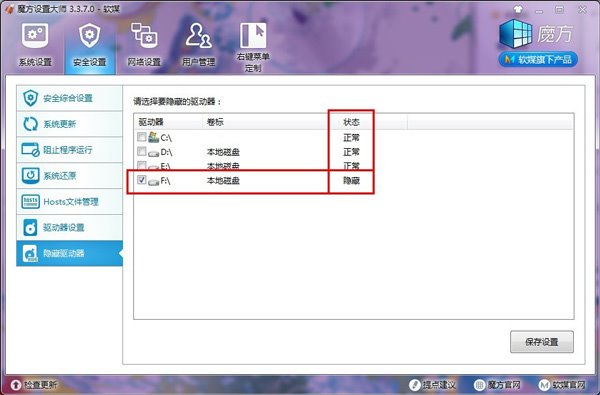Select the 安全设置 shield icon
Image resolution: width=600 pixels, height=395 pixels.
click(x=90, y=36)
